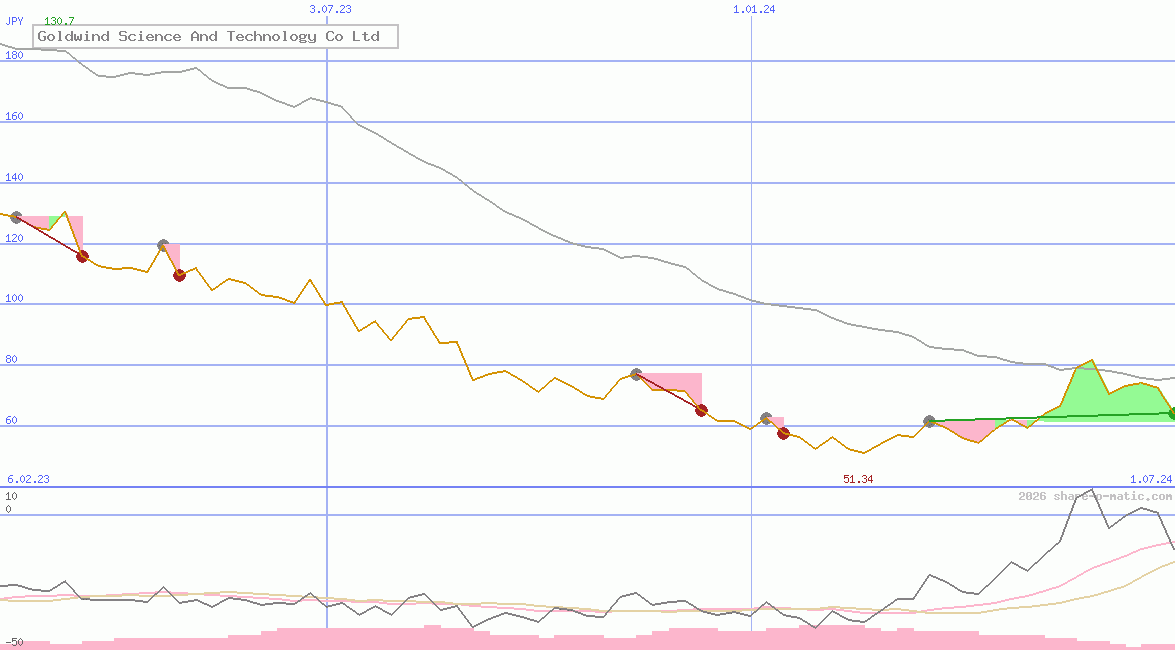This screenshot has height=650, width=1175.
Task: Click the green 130.7 high price label
Action: point(59,21)
